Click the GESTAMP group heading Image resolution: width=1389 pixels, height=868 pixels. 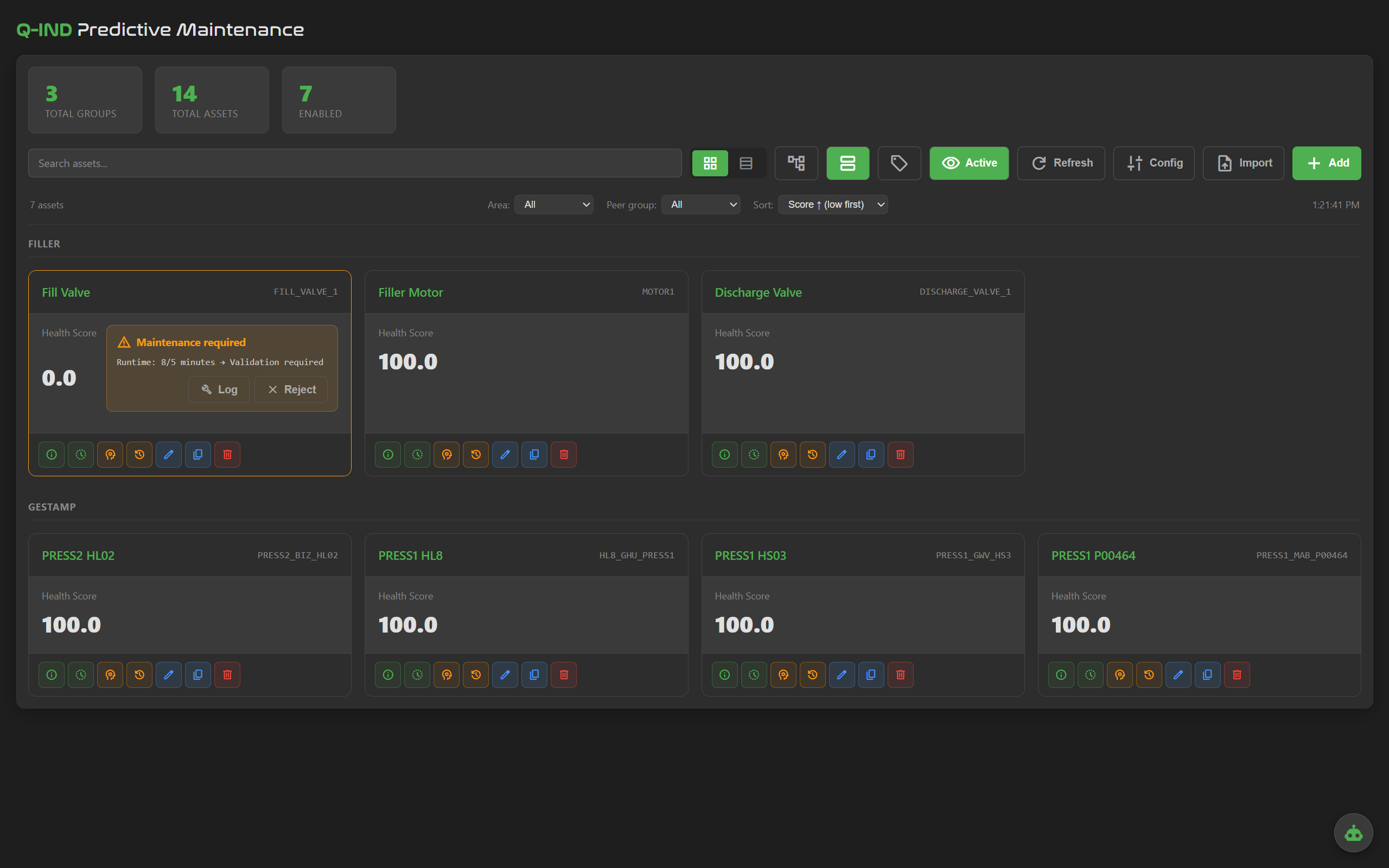pyautogui.click(x=52, y=507)
